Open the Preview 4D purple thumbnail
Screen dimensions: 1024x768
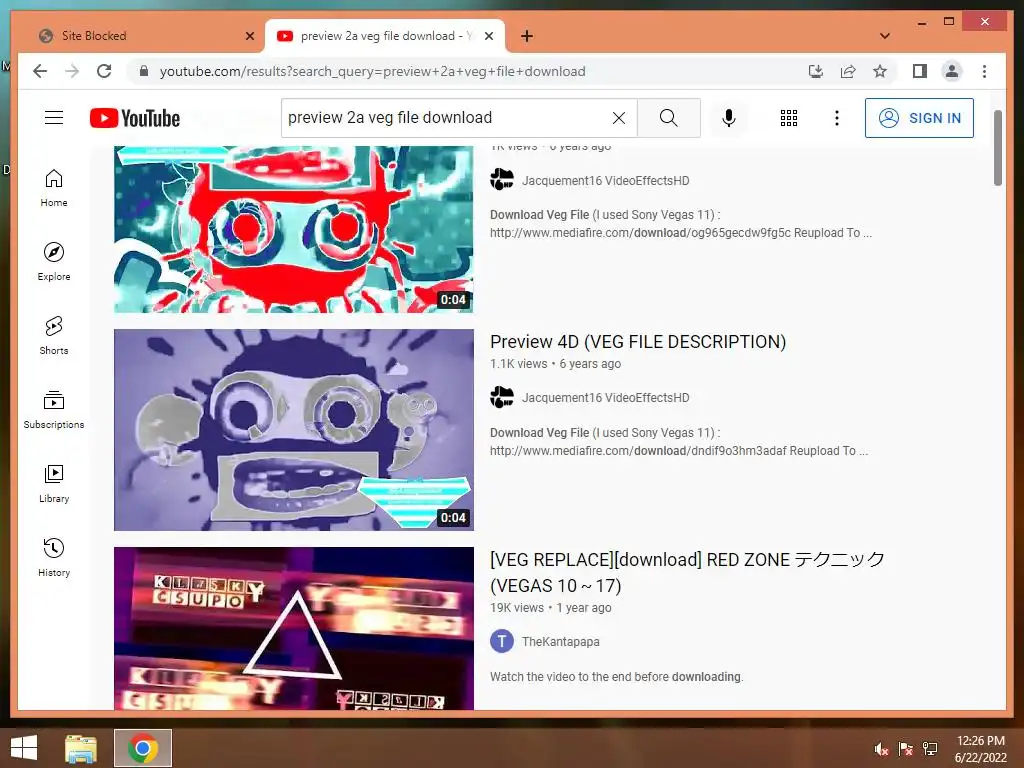(x=293, y=430)
